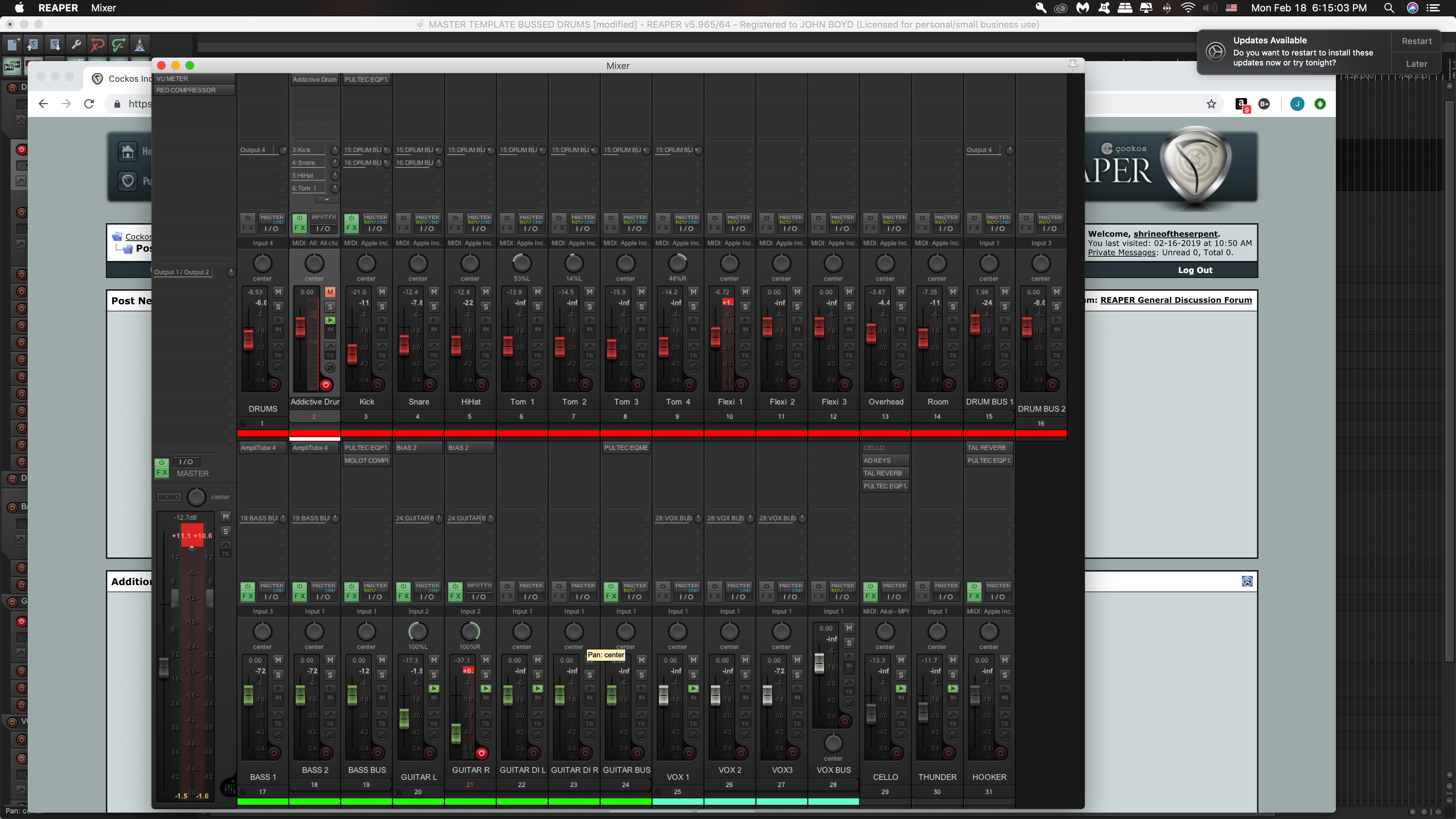The height and width of the screenshot is (819, 1456).
Task: Toggle the metronome icon in toolbar
Action: (x=140, y=44)
